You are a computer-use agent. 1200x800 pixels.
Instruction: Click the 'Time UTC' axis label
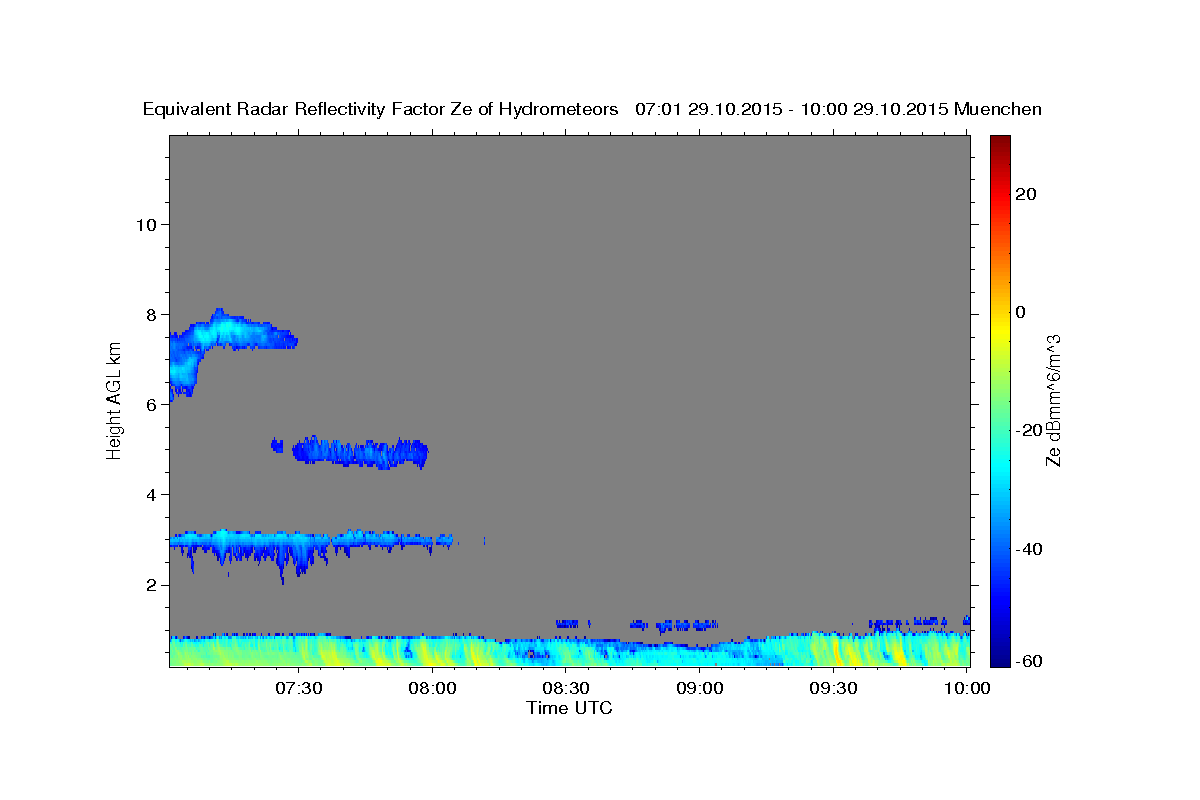pos(569,708)
